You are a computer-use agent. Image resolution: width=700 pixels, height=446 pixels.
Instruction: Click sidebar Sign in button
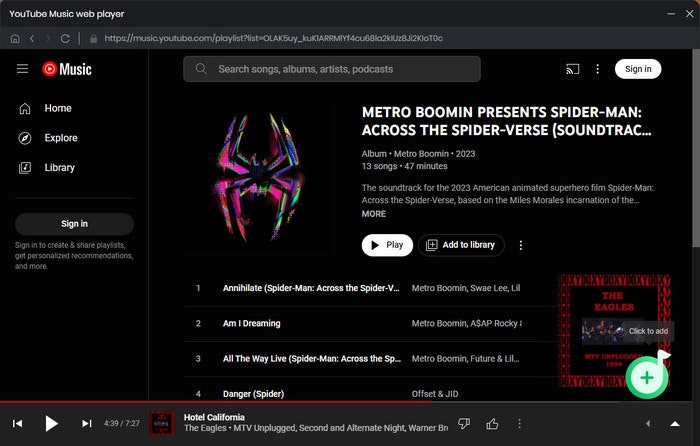(74, 224)
